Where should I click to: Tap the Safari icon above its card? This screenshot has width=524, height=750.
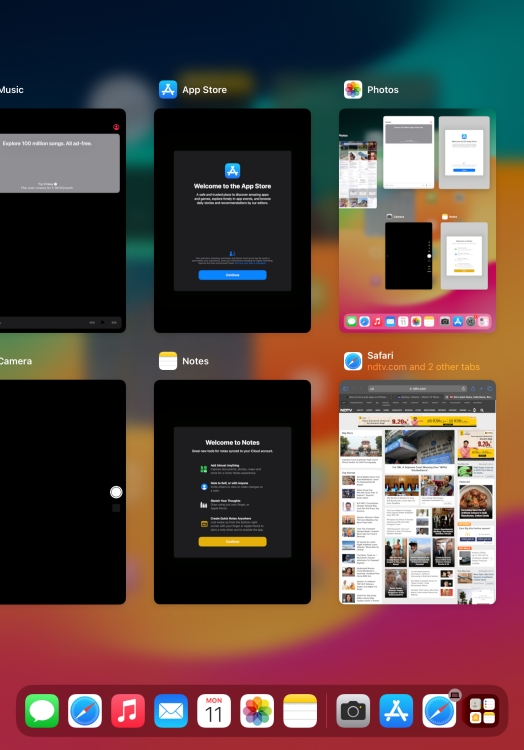[353, 361]
